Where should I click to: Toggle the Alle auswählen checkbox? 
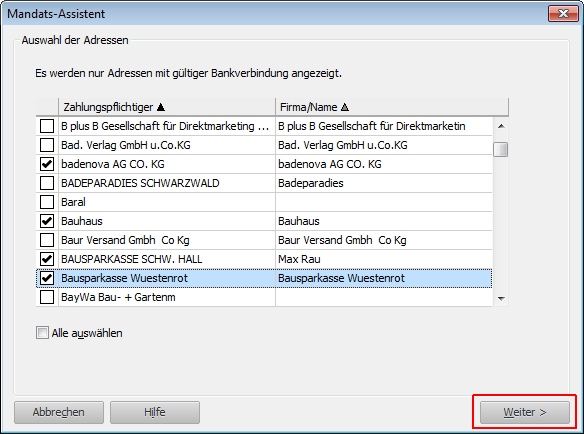[42, 332]
